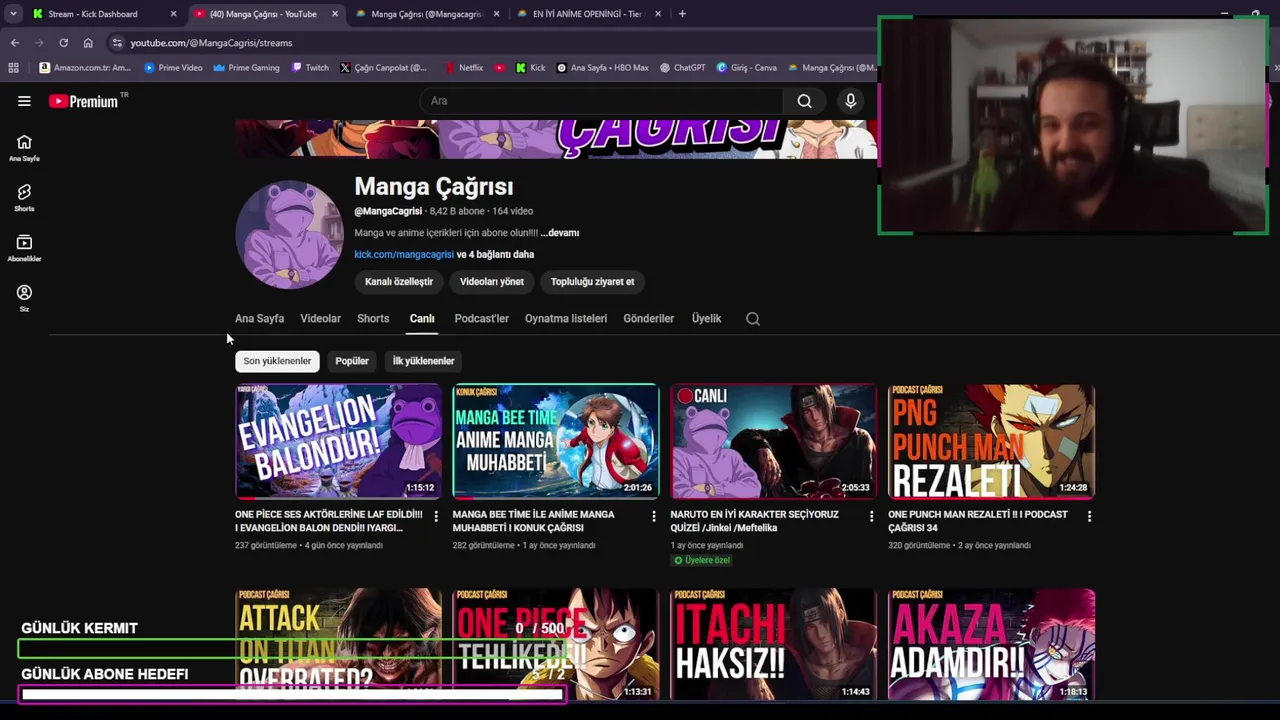1280x720 pixels.
Task: Switch to the Videolar channel tab
Action: 320,319
